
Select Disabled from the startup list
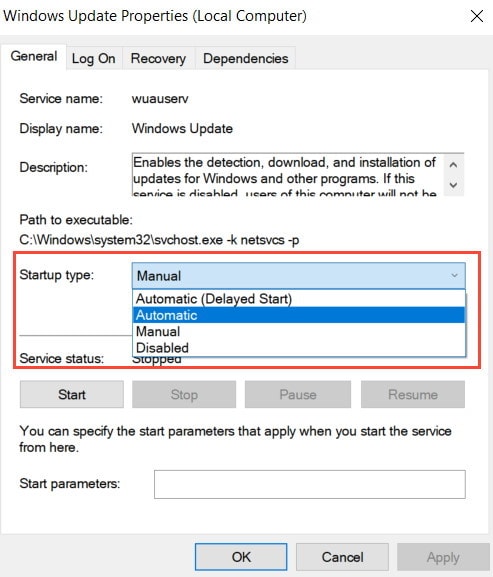coord(298,347)
